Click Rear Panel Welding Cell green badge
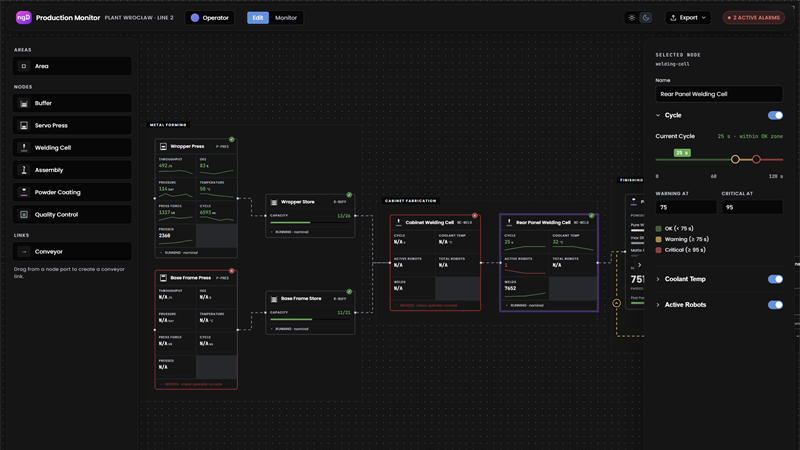This screenshot has height=450, width=800. [591, 215]
